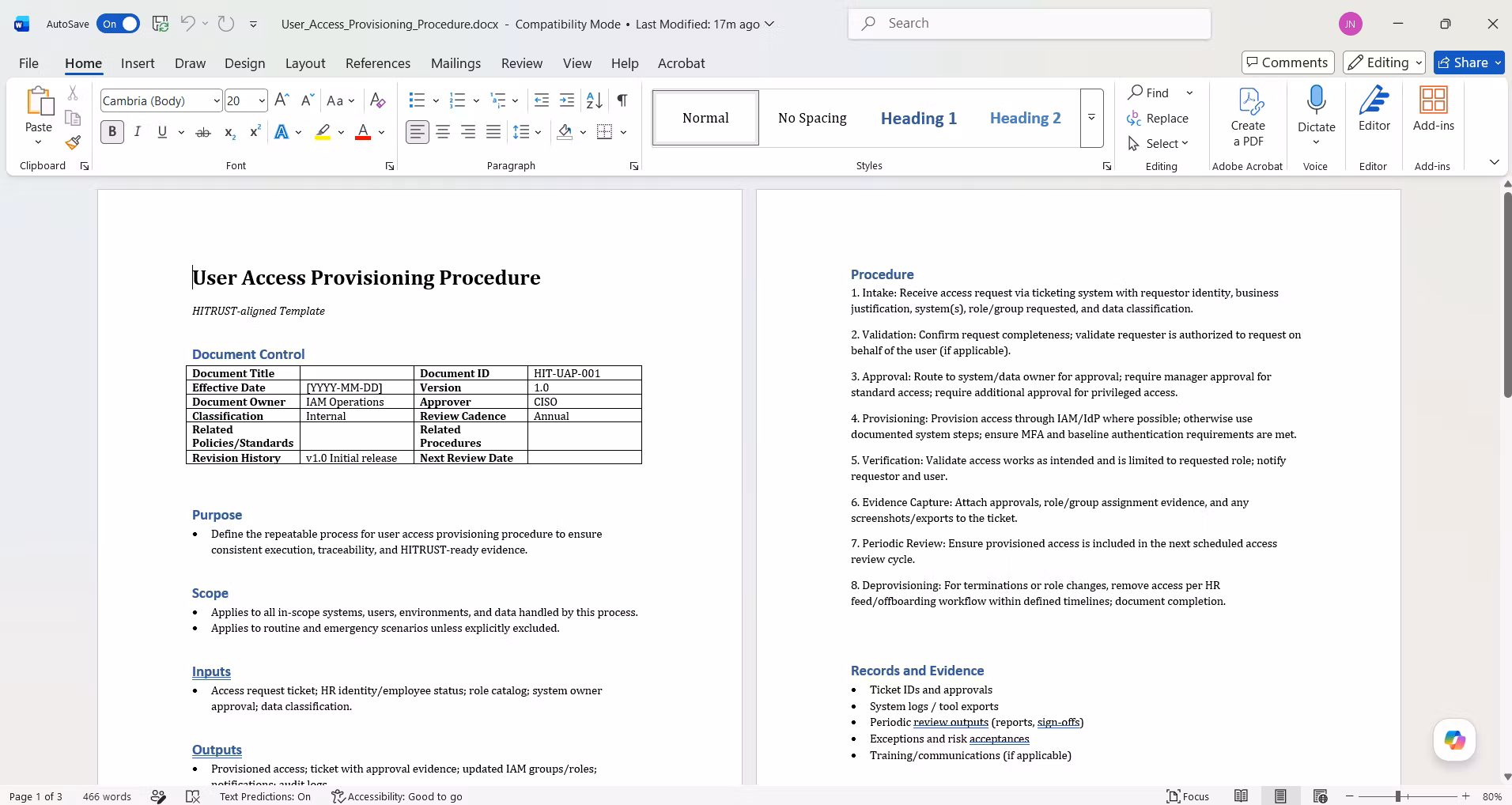1512x805 pixels.
Task: Open the Select dropdown in Editing group
Action: [x=1159, y=143]
